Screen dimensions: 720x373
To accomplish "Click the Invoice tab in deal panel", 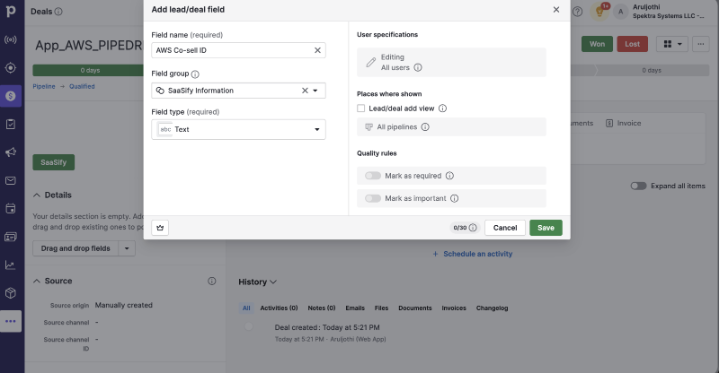I will tap(623, 123).
